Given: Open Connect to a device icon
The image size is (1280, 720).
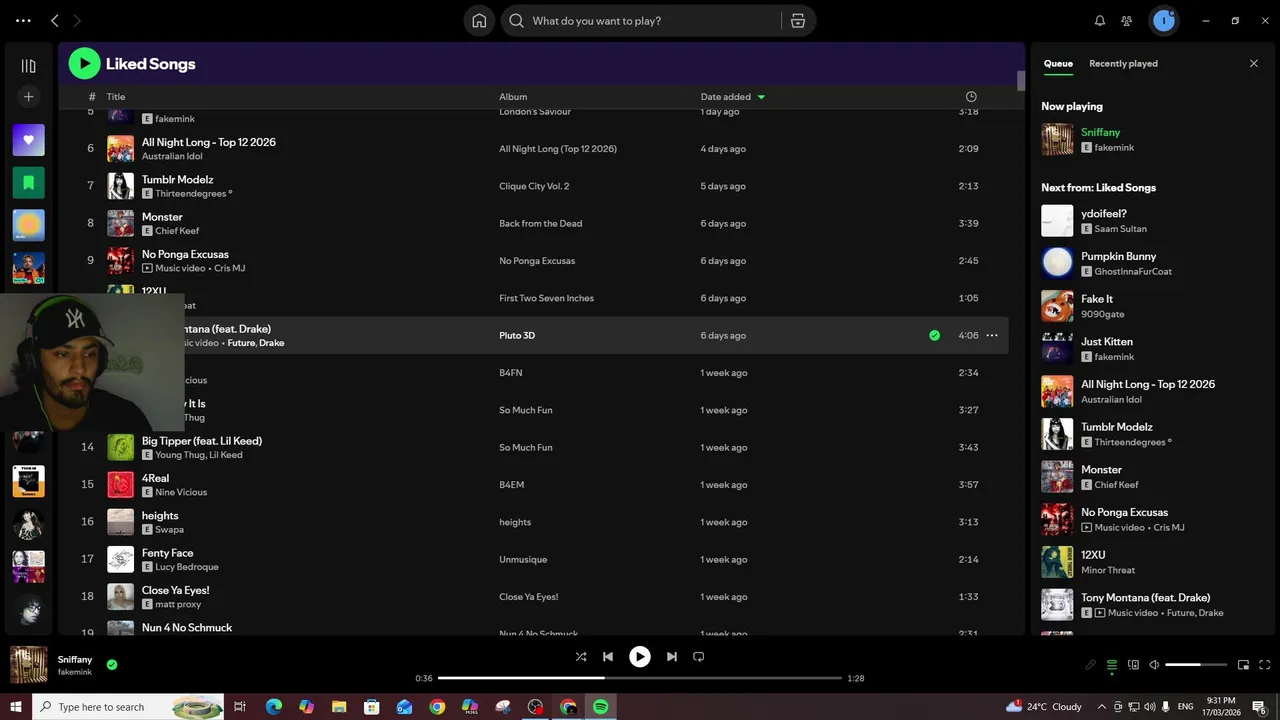Looking at the screenshot, I should 1133,665.
